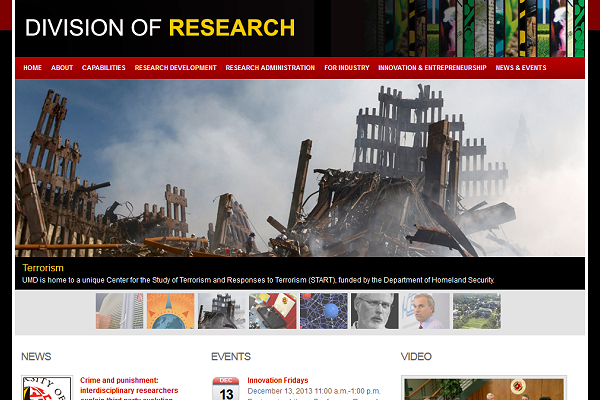Click the event time December 13, 2013 text
The width and height of the screenshot is (600, 400).
[314, 391]
